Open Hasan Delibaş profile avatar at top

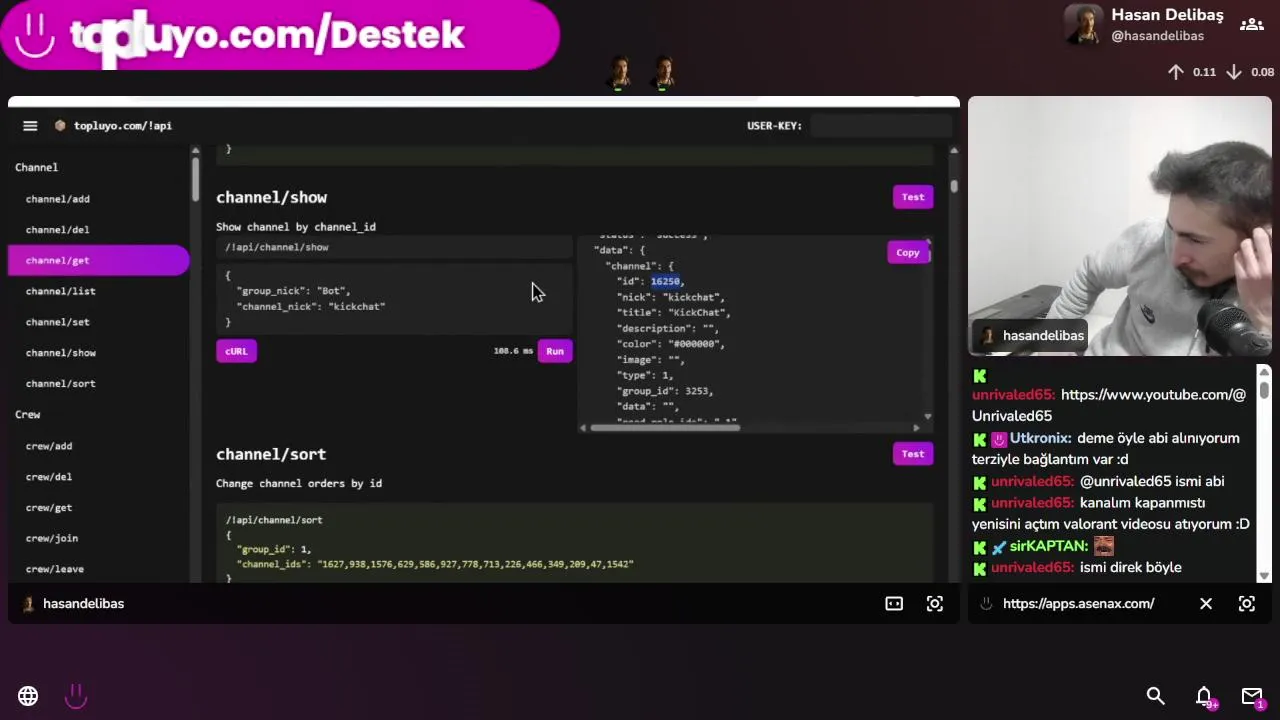[1083, 24]
